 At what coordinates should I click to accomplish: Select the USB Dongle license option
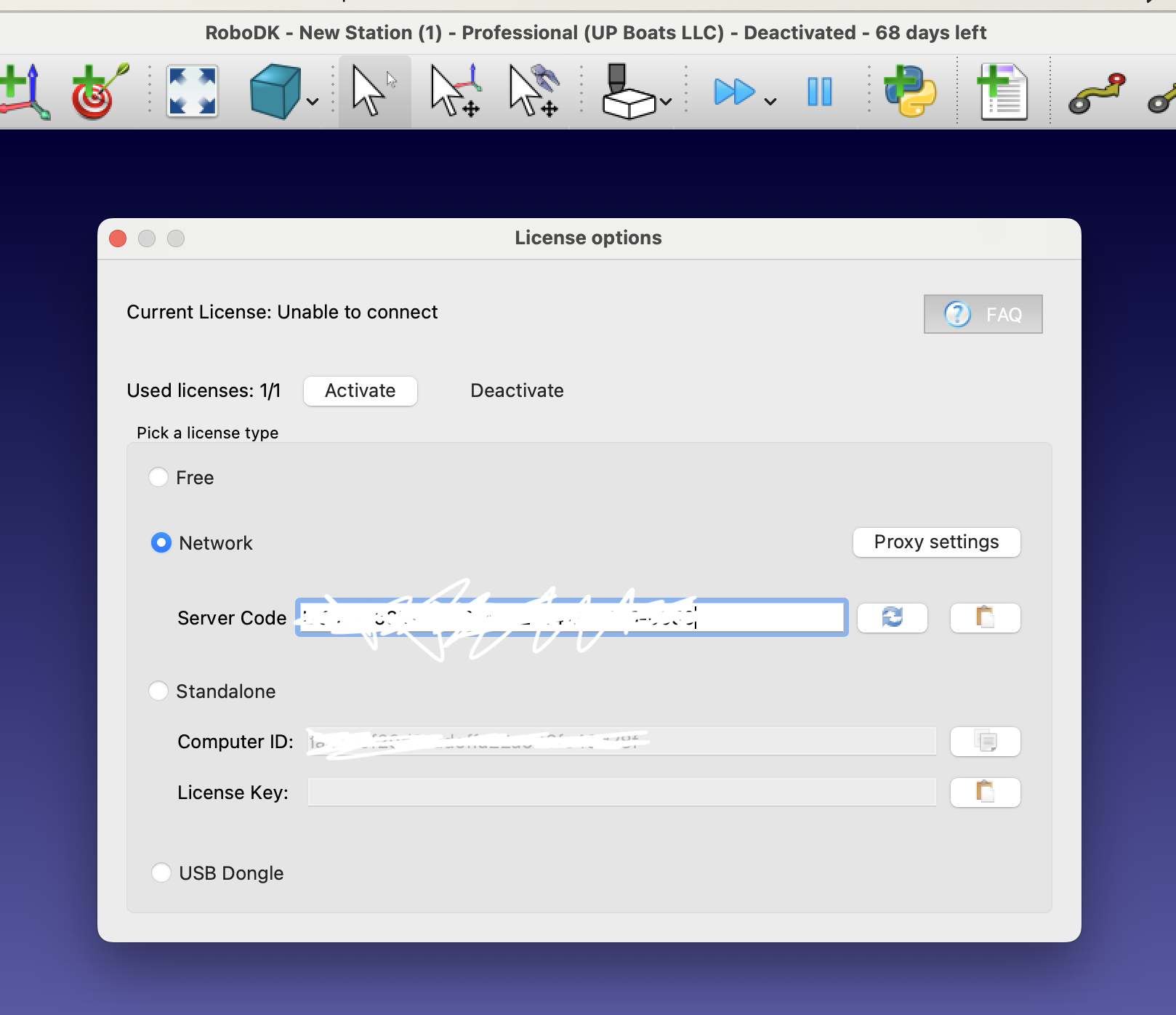(161, 873)
